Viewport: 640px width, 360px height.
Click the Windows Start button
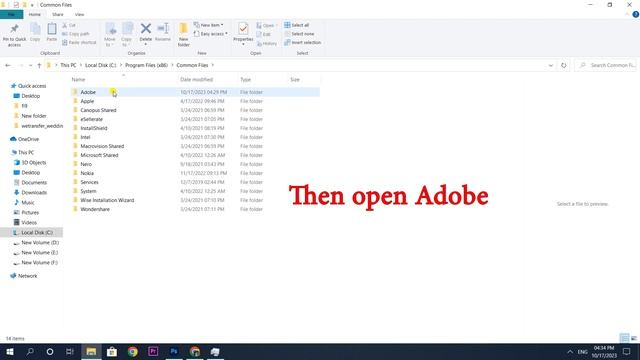(9, 351)
